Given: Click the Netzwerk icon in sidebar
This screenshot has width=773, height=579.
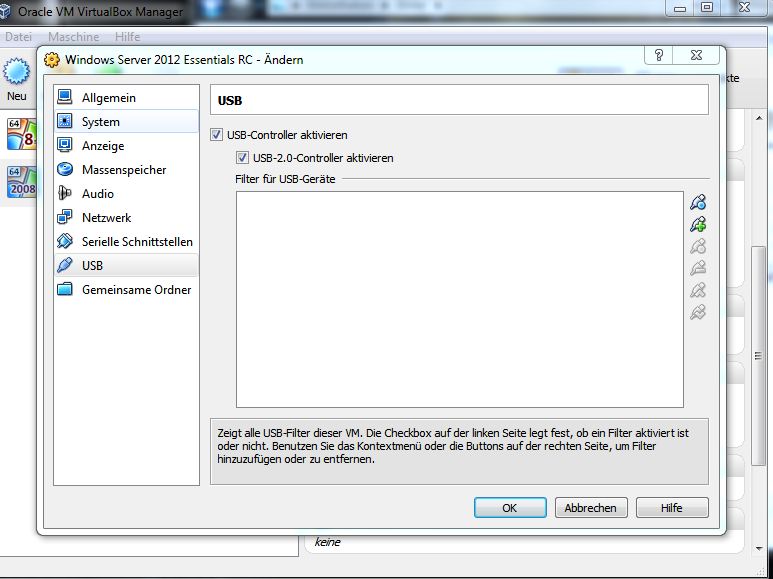Looking at the screenshot, I should click(65, 218).
